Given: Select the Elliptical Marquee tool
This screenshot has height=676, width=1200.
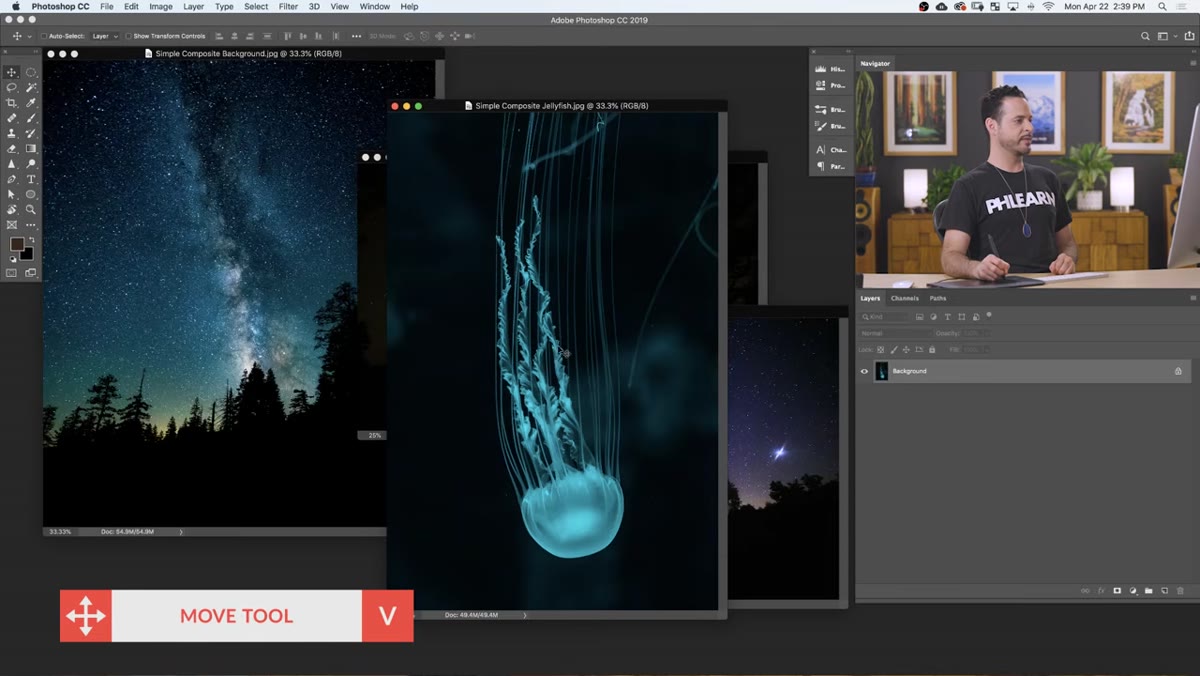Looking at the screenshot, I should tap(31, 72).
